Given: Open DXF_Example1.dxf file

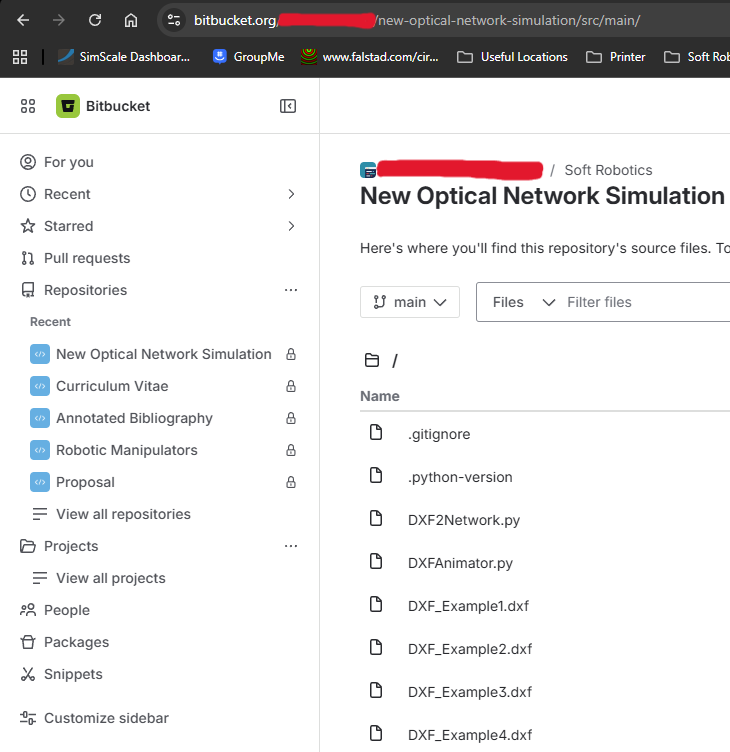Looking at the screenshot, I should click(468, 606).
